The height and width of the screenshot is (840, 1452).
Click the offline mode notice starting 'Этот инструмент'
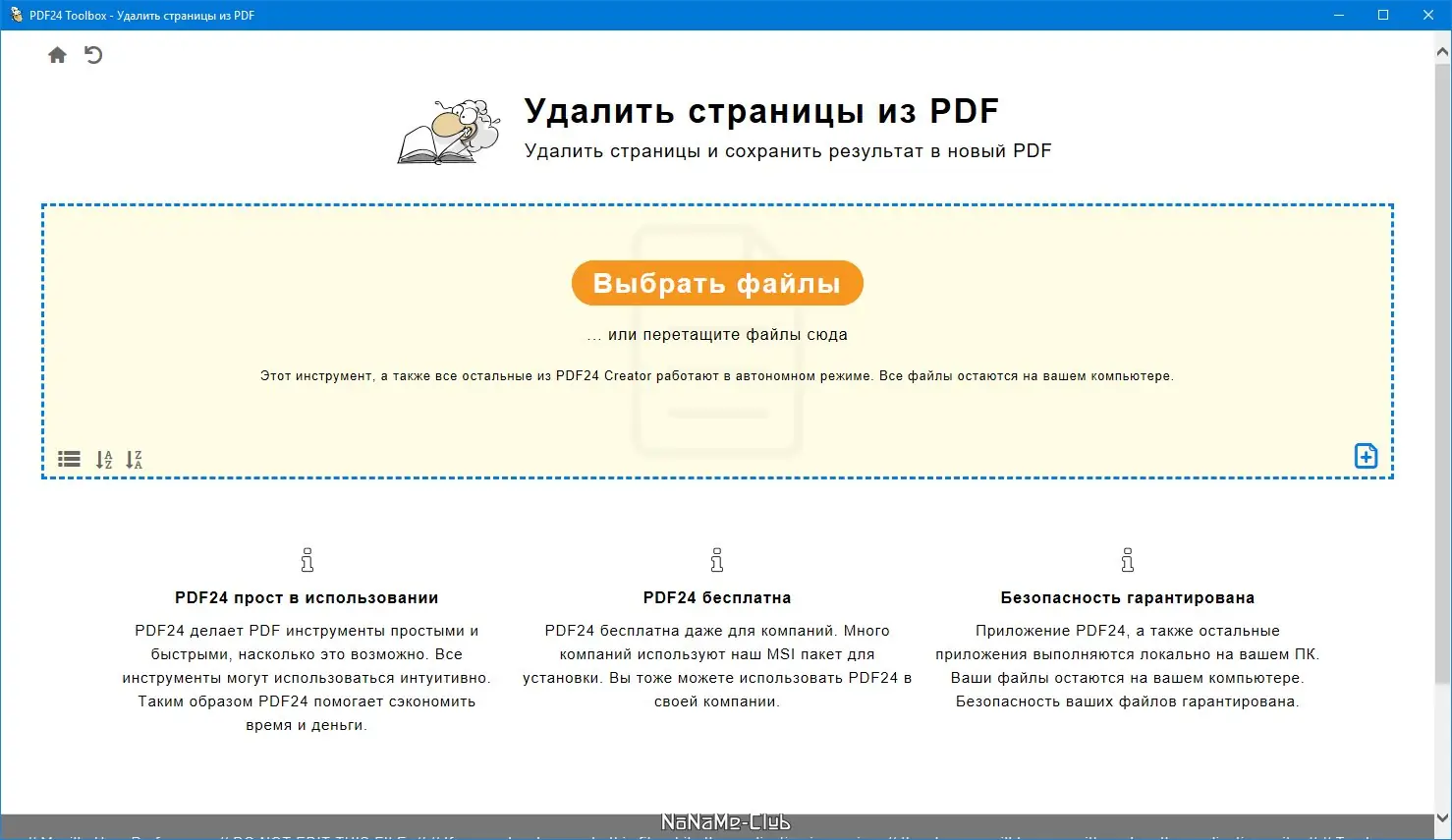(x=717, y=375)
